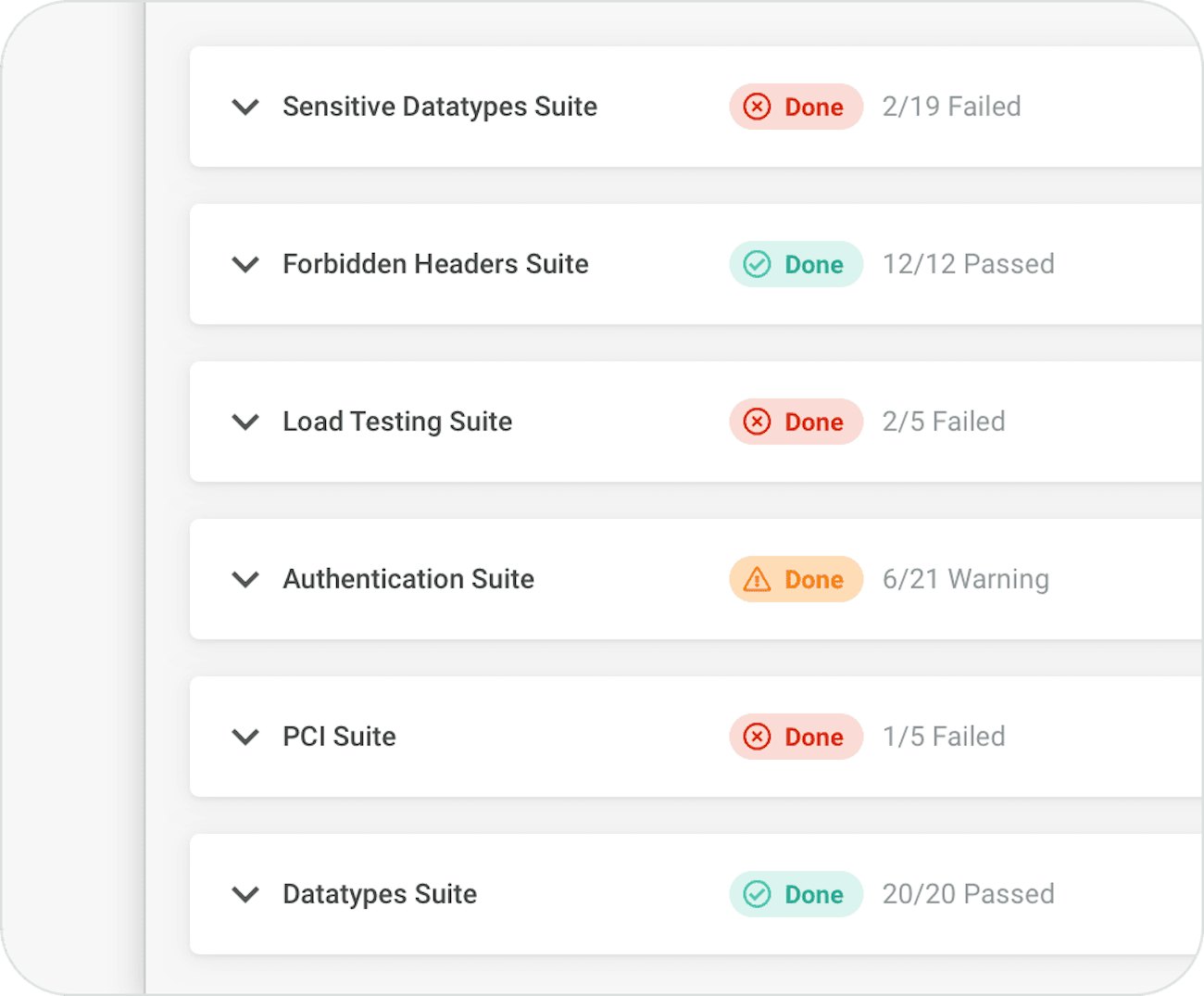Click the passed checkmark icon on Datatypes Suite
The width and height of the screenshot is (1204, 996).
click(x=757, y=894)
